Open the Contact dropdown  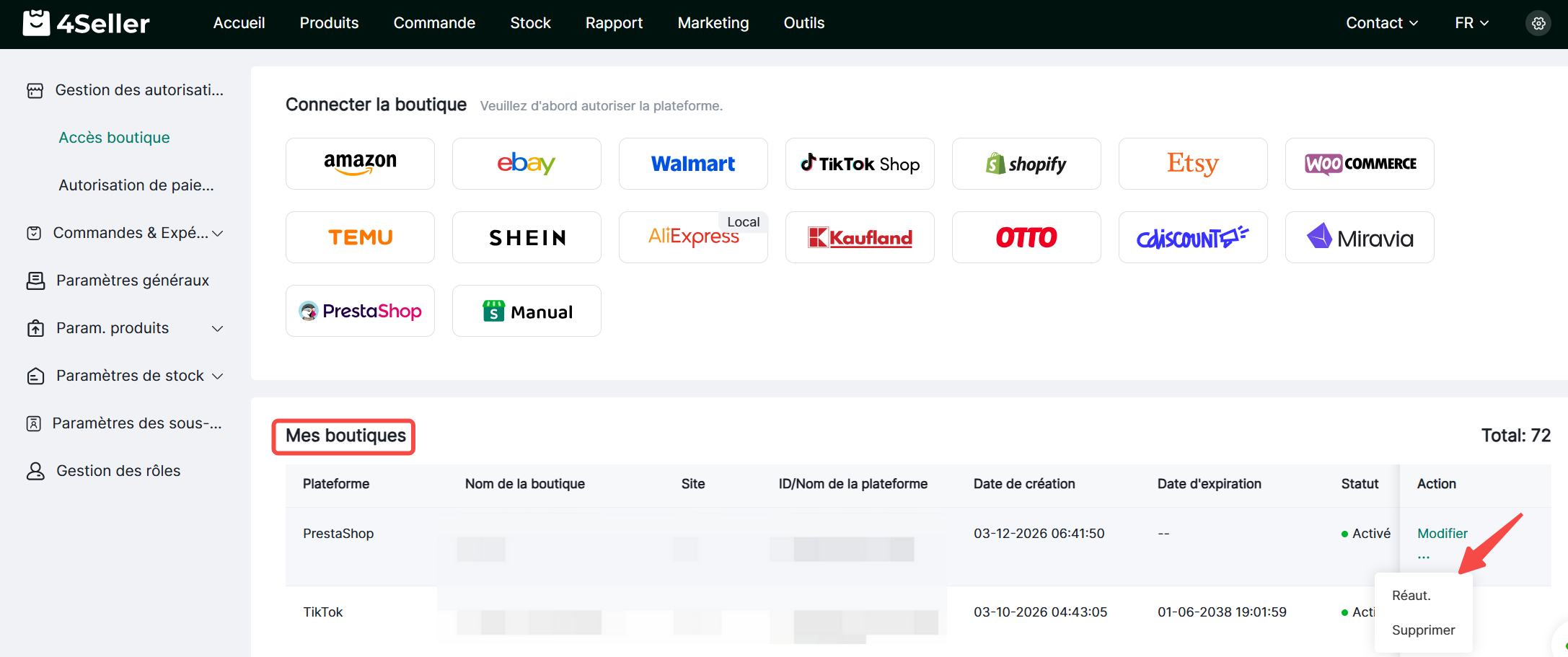pos(1381,23)
